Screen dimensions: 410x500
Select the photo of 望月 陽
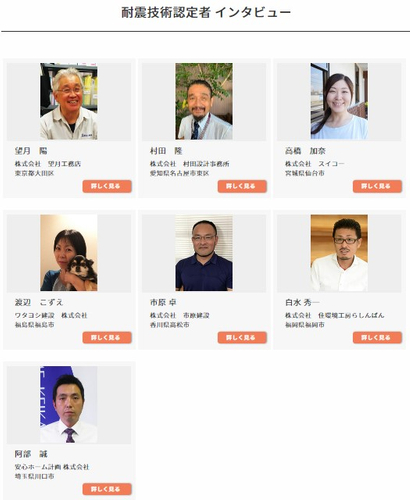tap(69, 101)
